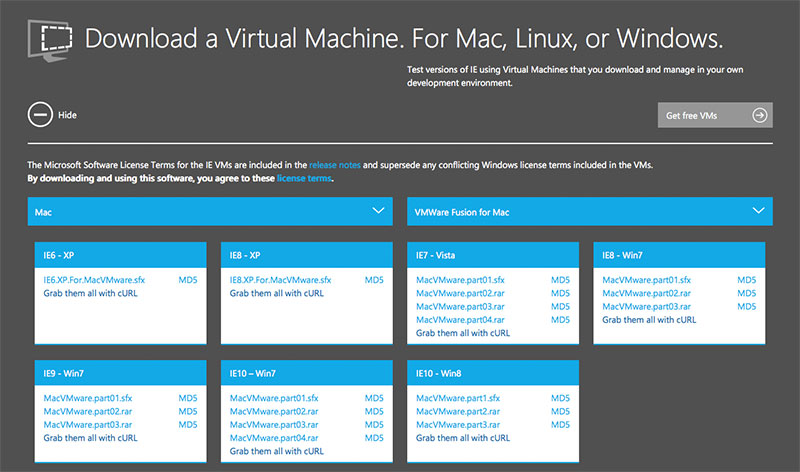Click the virtual machine monitor icon
The width and height of the screenshot is (800, 472).
[x=49, y=40]
